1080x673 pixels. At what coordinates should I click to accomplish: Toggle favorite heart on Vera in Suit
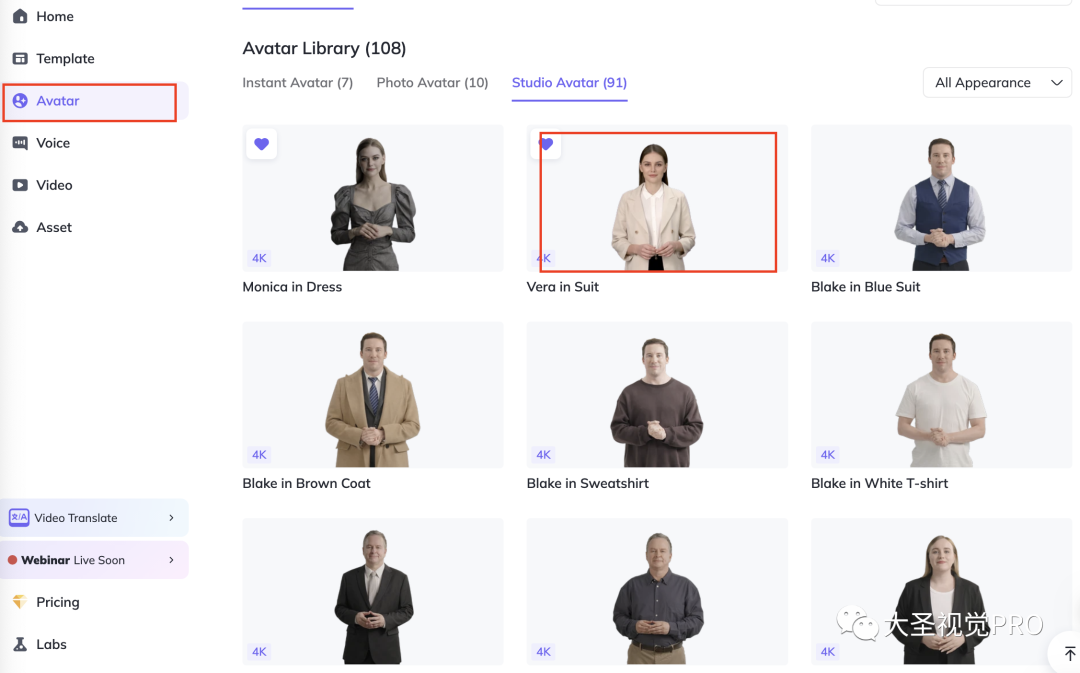click(545, 144)
